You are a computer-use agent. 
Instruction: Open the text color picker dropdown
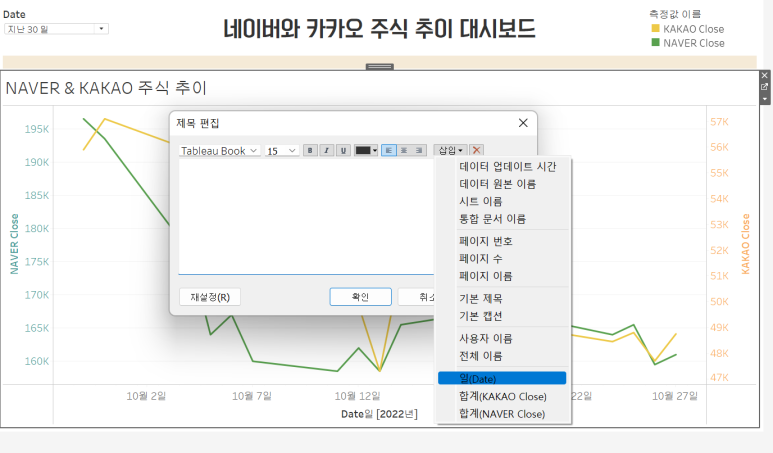(366, 150)
